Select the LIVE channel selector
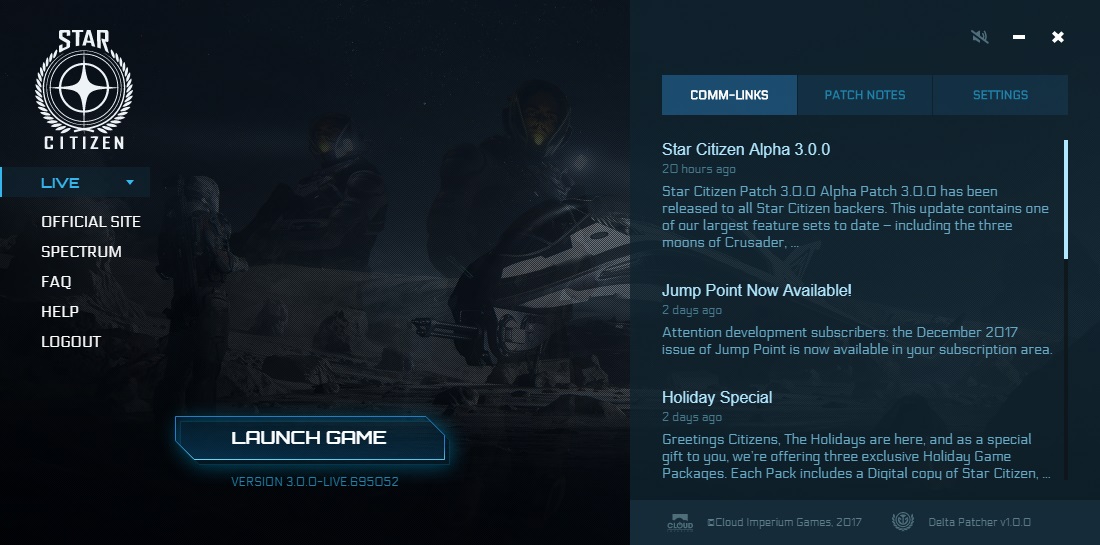This screenshot has width=1100, height=545. tap(76, 182)
